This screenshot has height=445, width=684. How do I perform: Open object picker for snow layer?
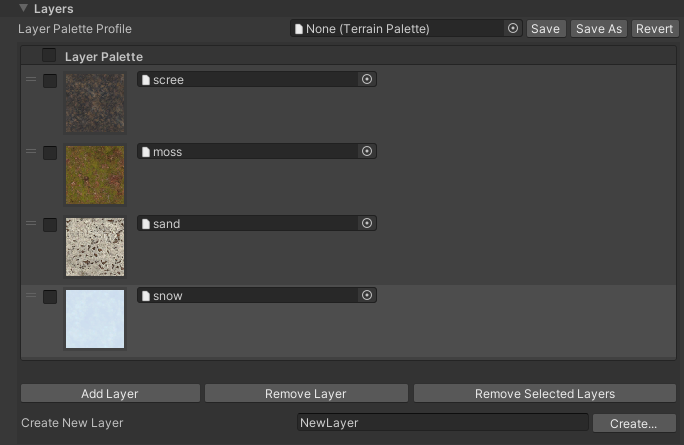point(367,296)
